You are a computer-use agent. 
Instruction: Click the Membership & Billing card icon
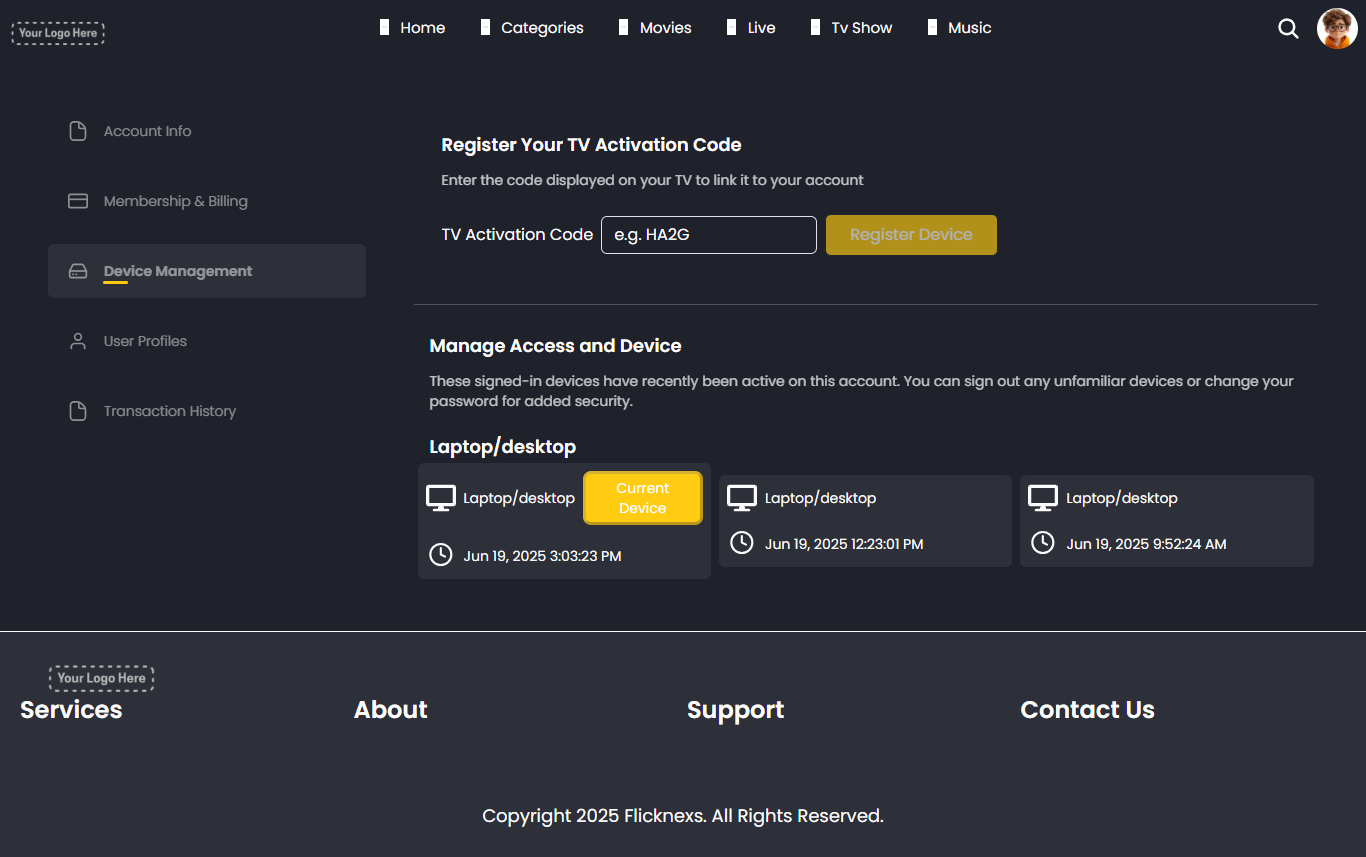(x=78, y=201)
